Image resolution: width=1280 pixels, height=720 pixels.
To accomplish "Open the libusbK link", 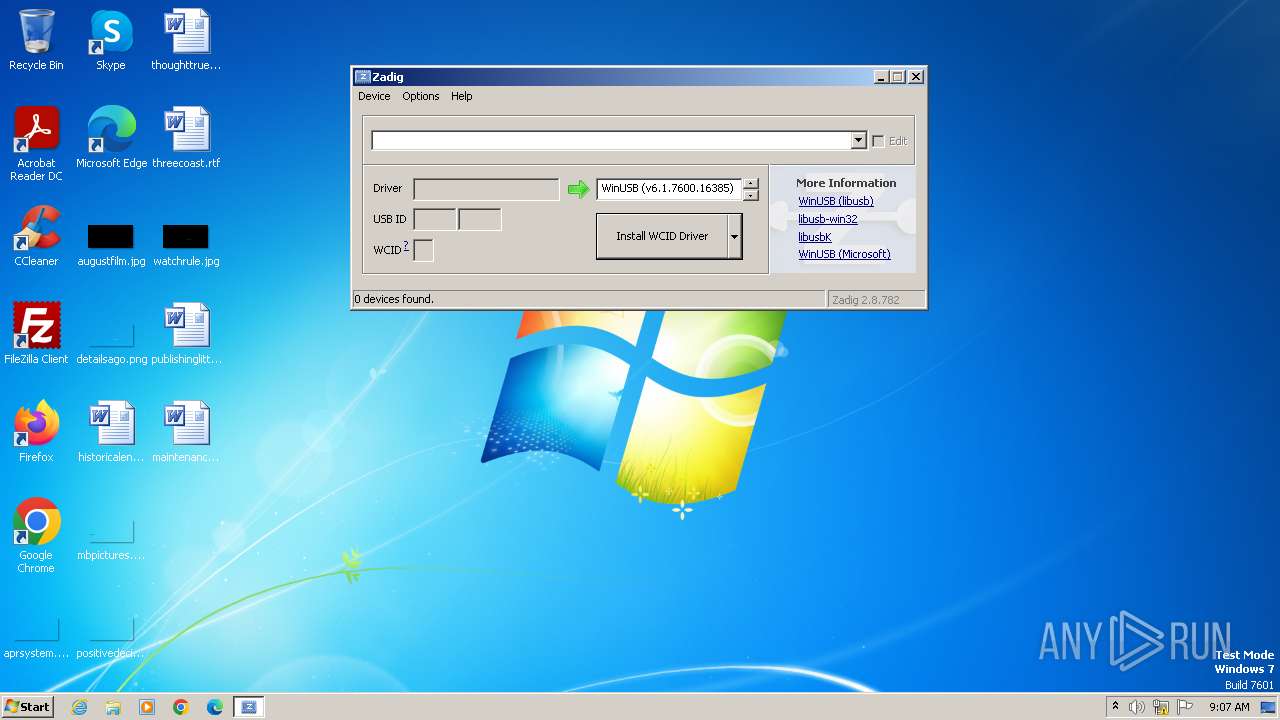I will tap(814, 237).
